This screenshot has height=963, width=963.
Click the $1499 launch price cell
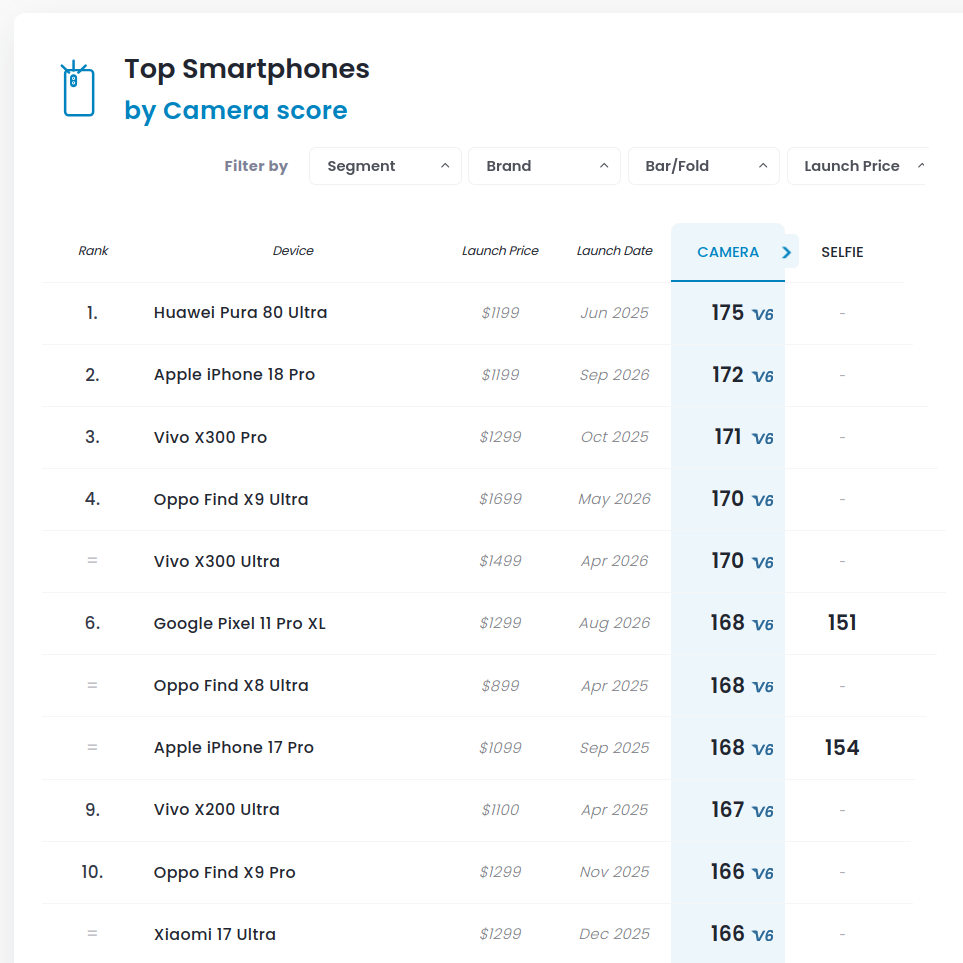pyautogui.click(x=500, y=561)
